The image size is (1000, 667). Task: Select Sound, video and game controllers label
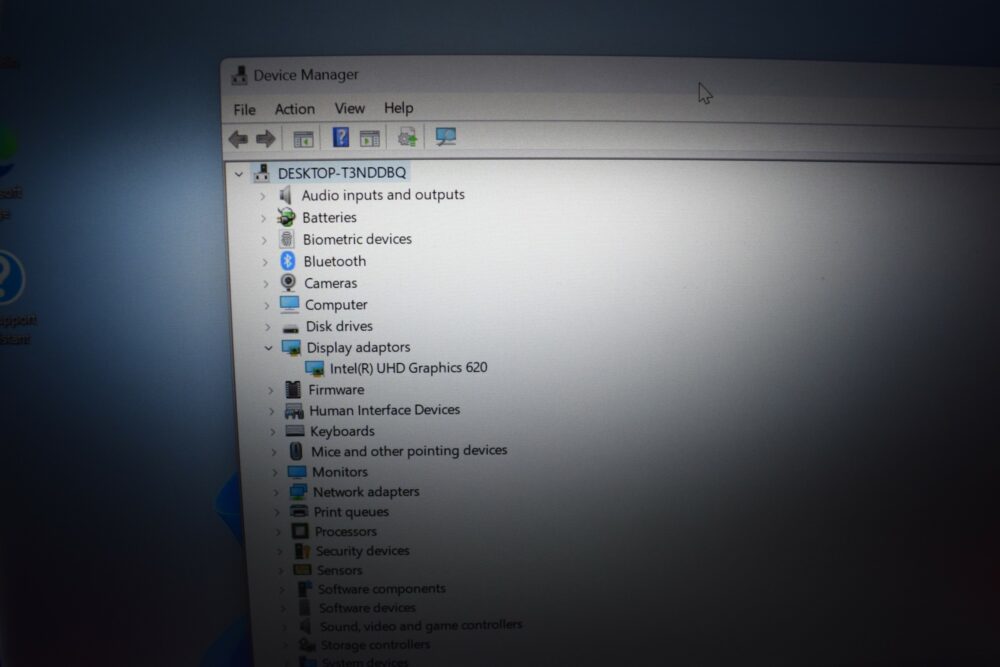point(421,626)
